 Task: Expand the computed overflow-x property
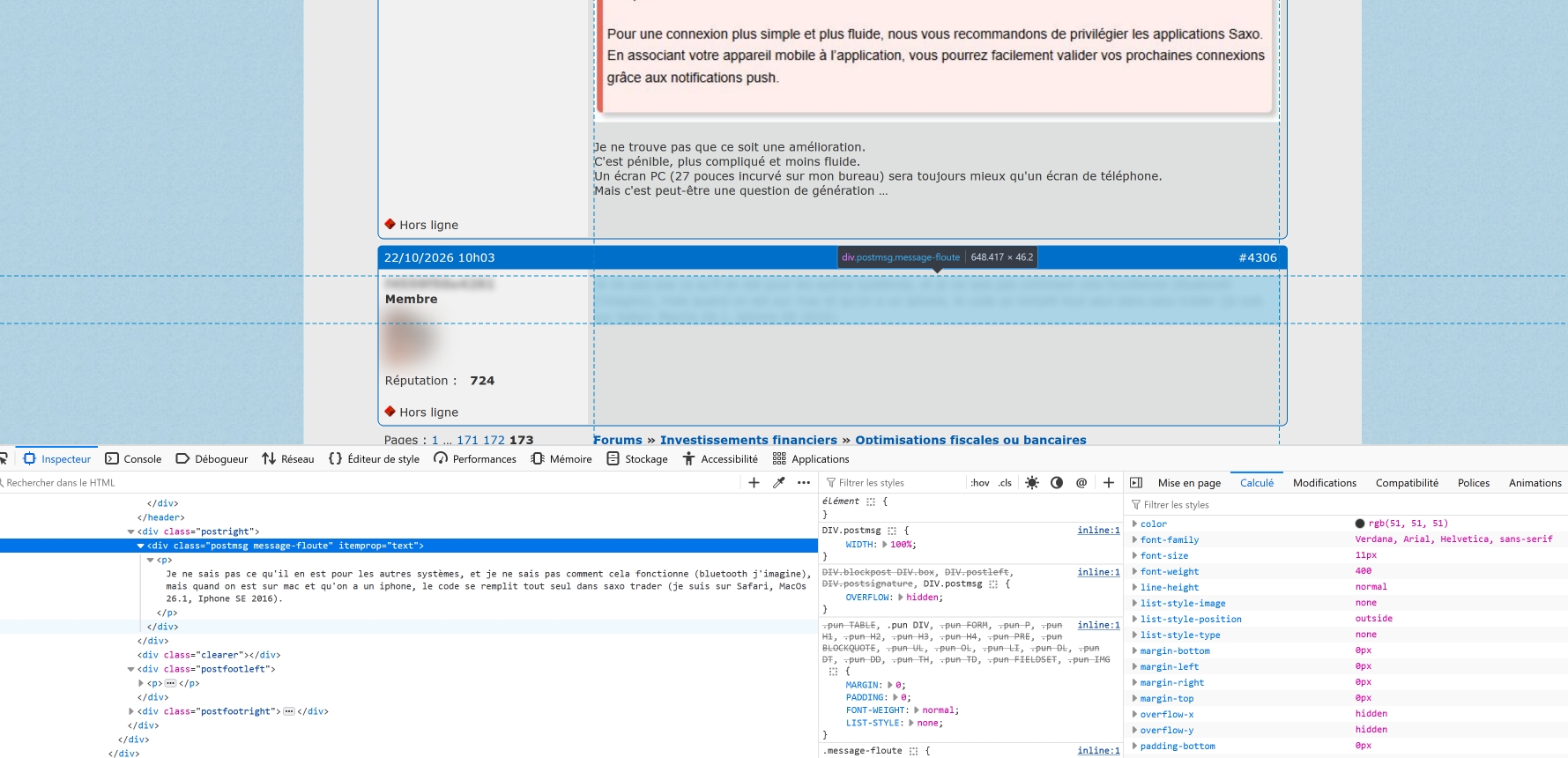[x=1135, y=714]
